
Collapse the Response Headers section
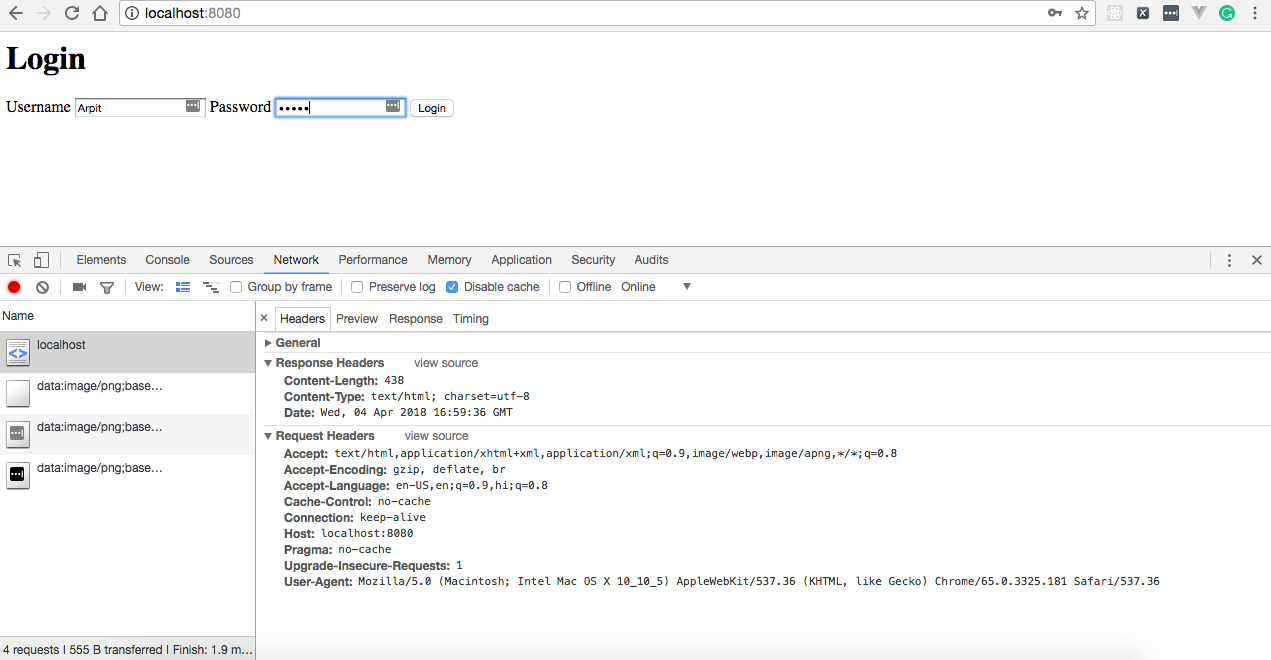[268, 363]
